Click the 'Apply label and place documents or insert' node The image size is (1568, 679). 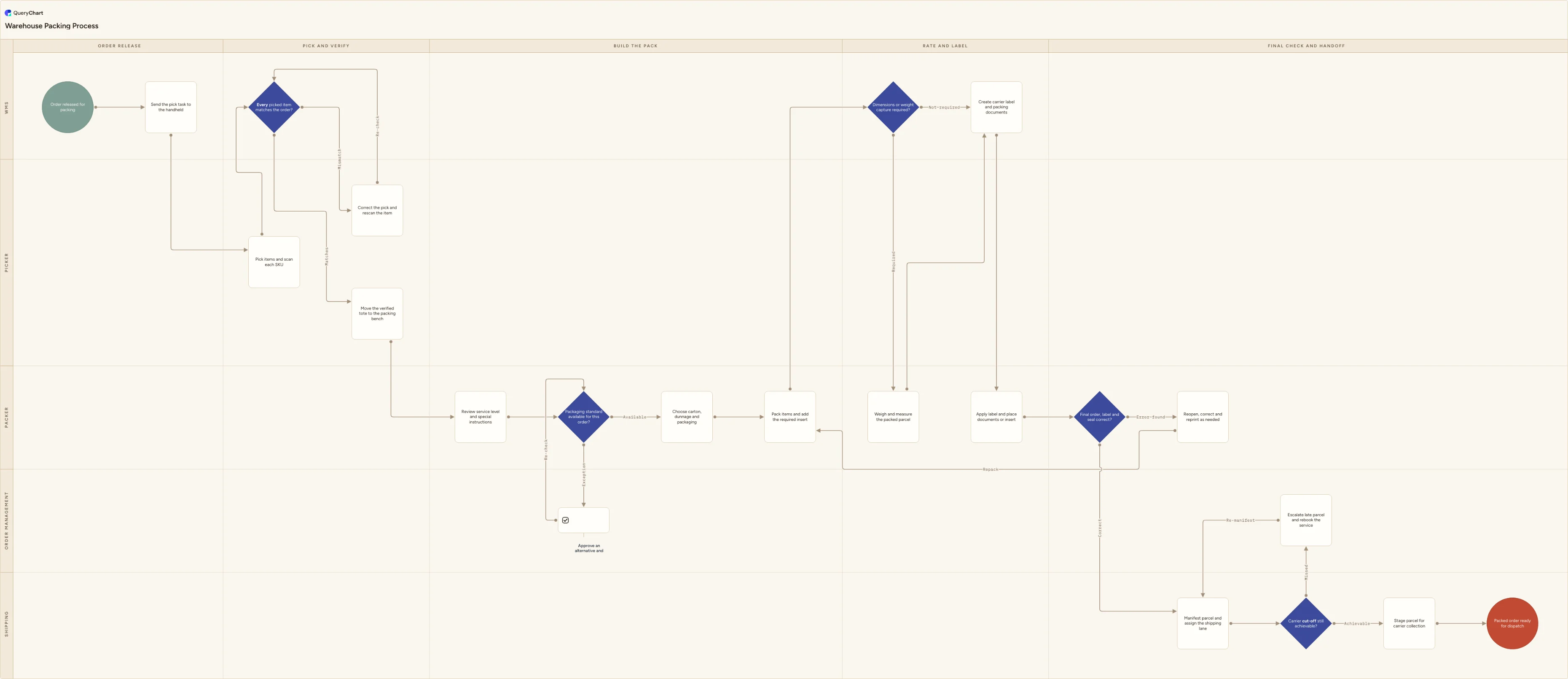click(996, 417)
